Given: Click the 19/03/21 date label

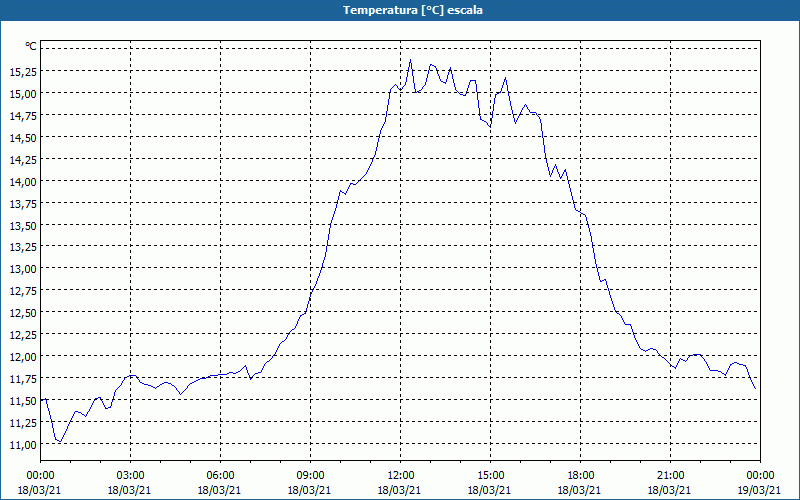Looking at the screenshot, I should pyautogui.click(x=760, y=490).
